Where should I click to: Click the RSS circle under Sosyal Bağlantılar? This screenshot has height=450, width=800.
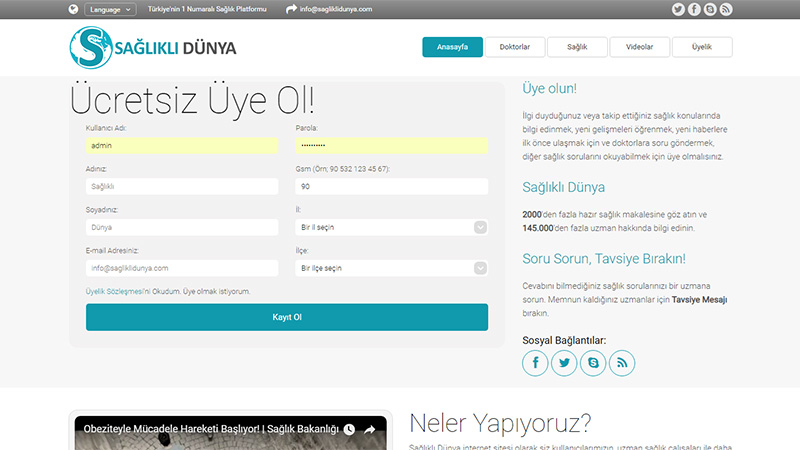[x=623, y=363]
